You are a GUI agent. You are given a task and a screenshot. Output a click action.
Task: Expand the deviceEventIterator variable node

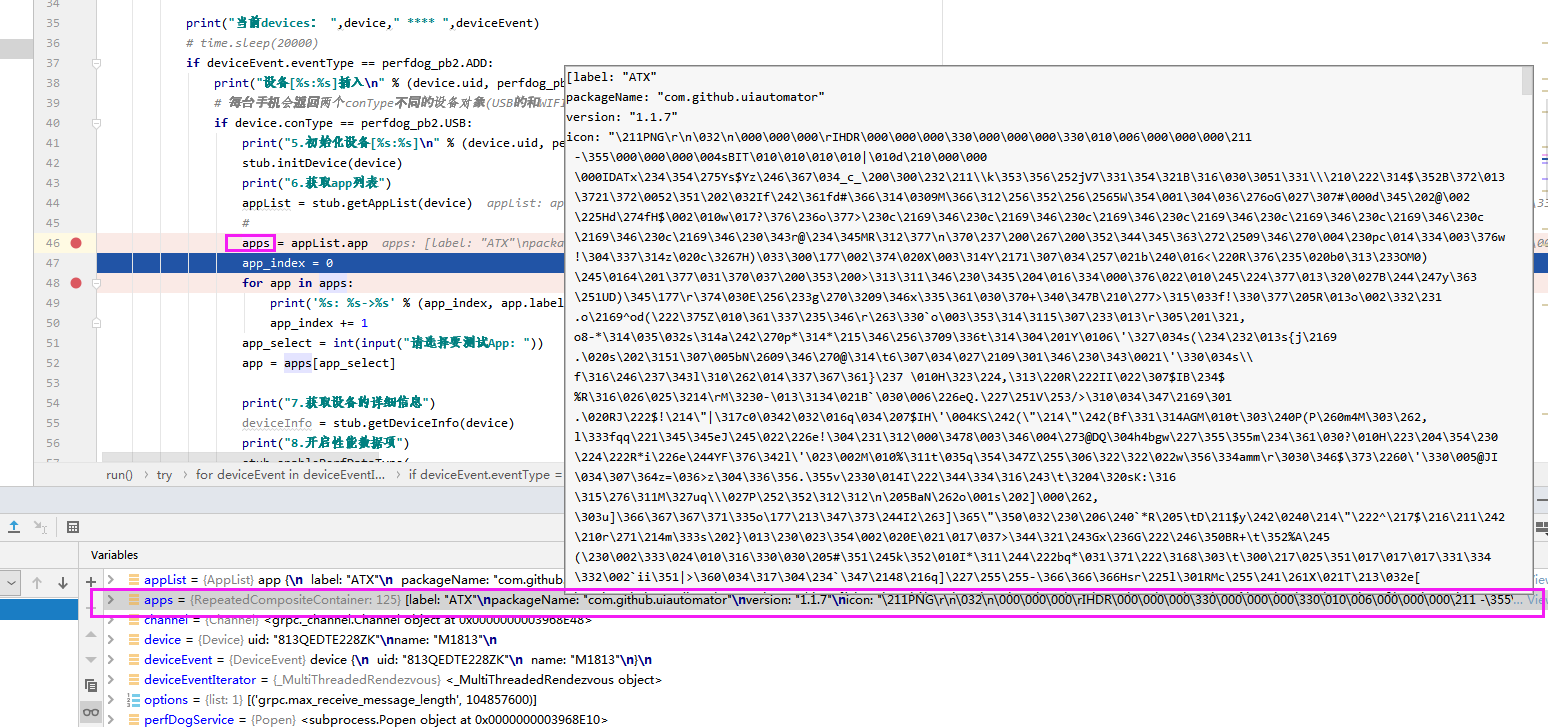pos(111,680)
